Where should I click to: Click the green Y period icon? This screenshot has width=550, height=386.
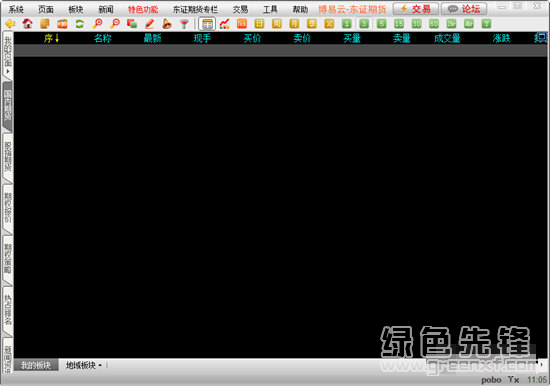pos(486,24)
